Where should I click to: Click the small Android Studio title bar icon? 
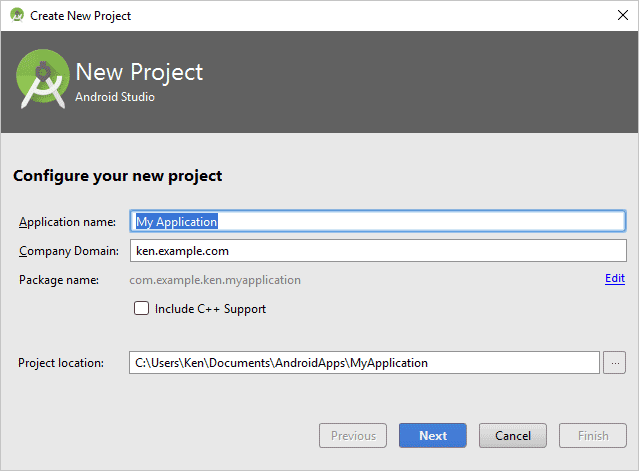click(x=17, y=15)
